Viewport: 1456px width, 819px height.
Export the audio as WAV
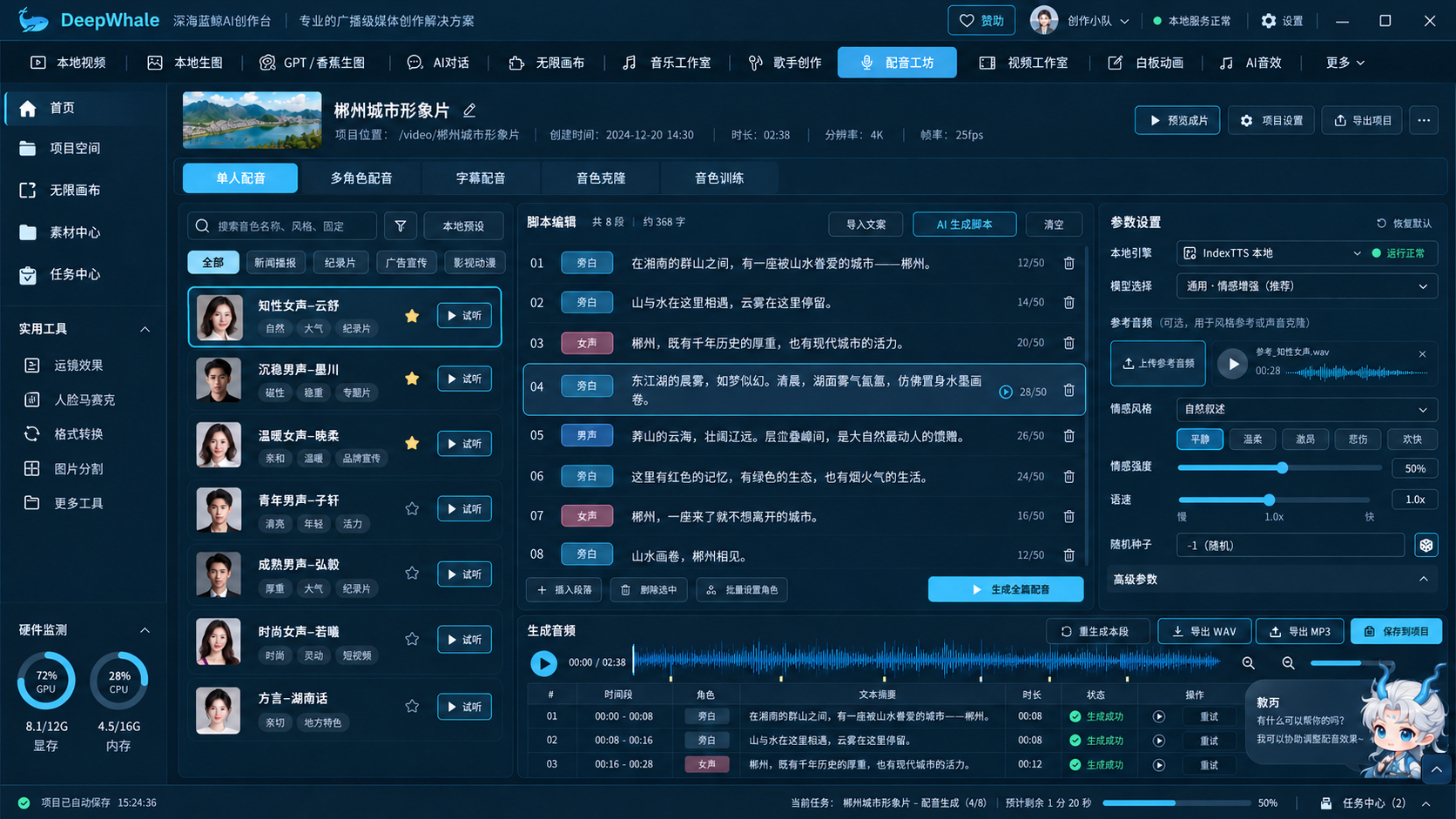click(x=1204, y=632)
